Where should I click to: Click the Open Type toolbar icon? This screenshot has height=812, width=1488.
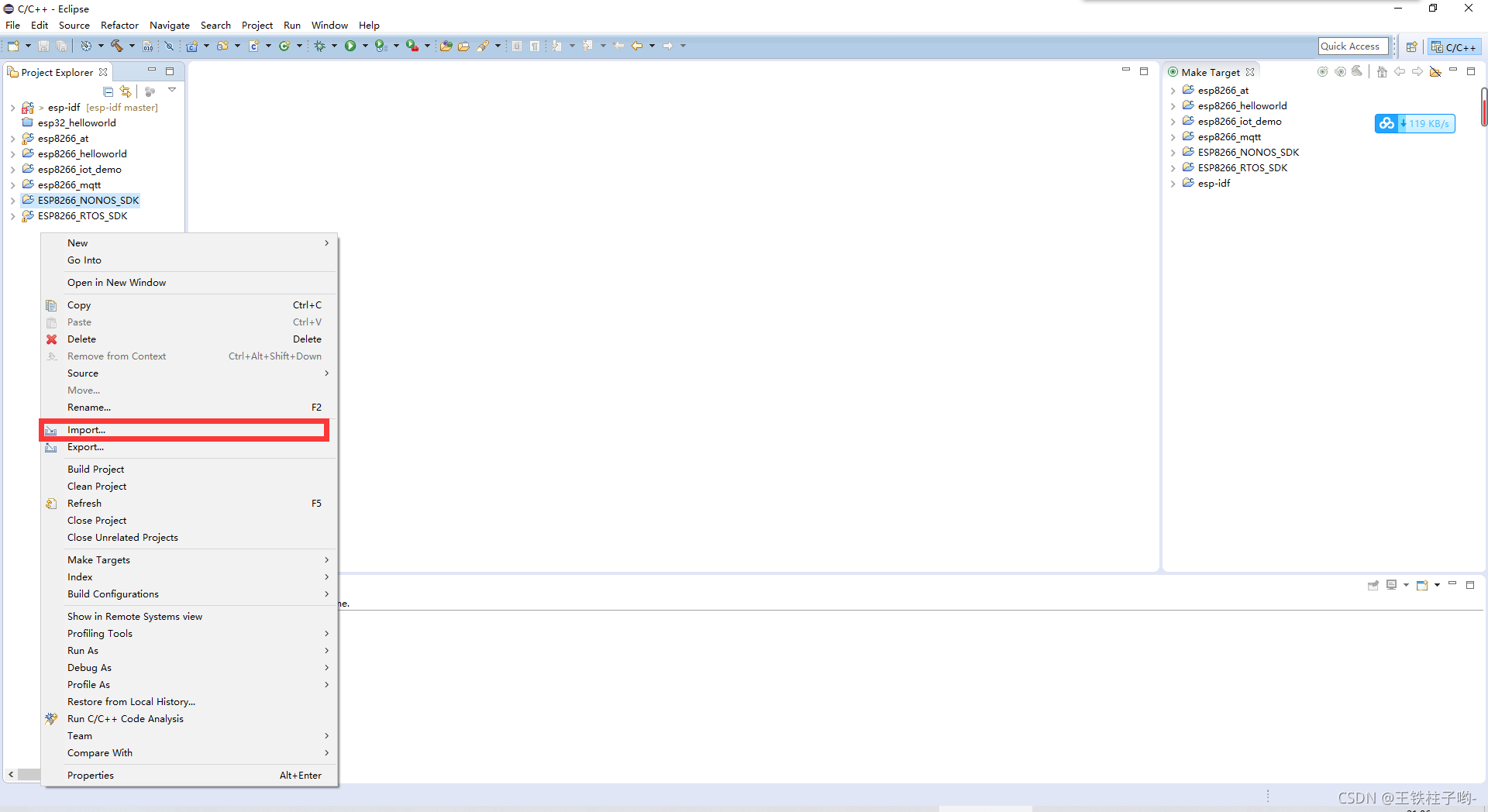tap(446, 46)
